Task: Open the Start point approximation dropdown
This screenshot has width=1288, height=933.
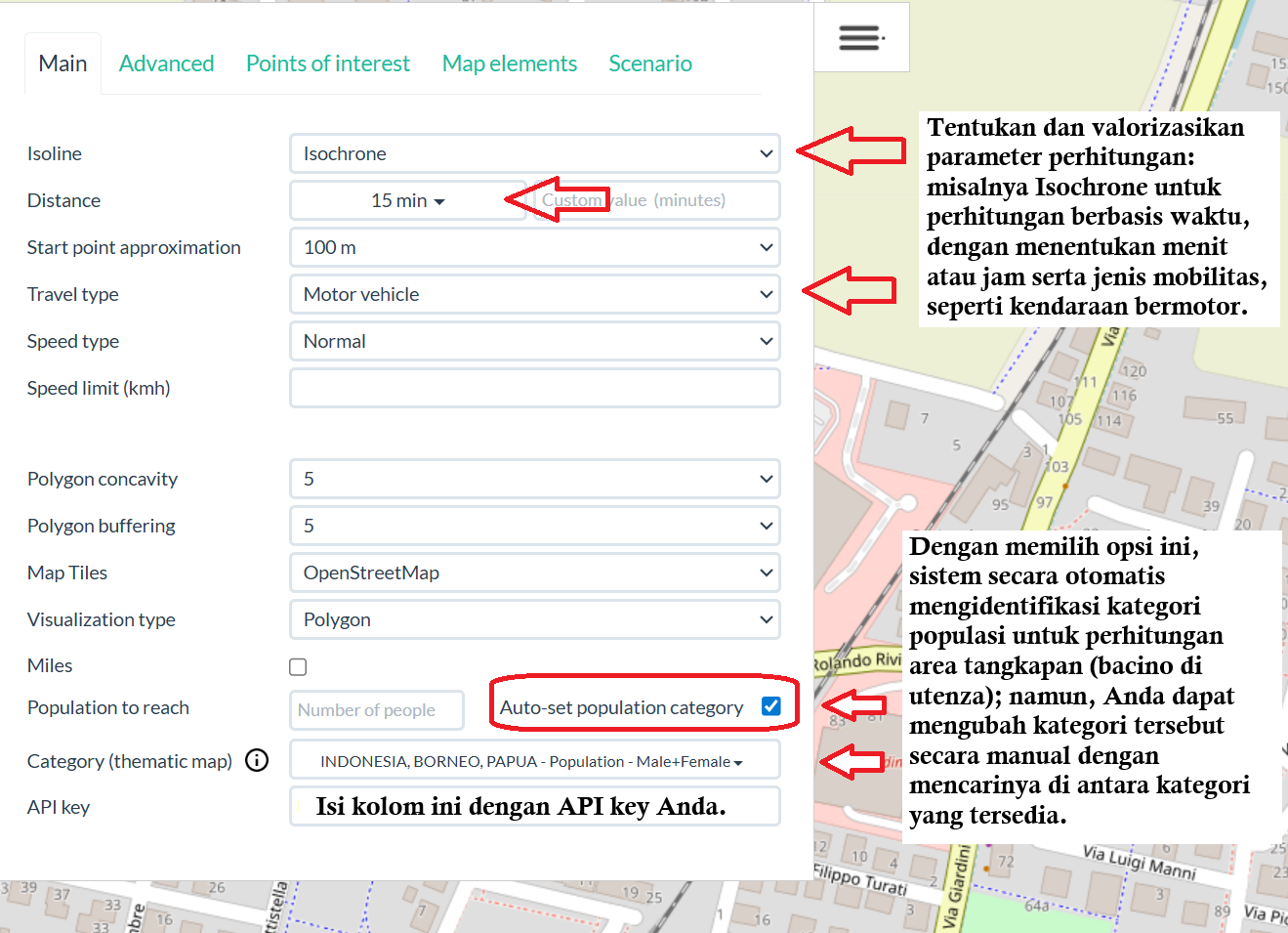Action: [534, 247]
